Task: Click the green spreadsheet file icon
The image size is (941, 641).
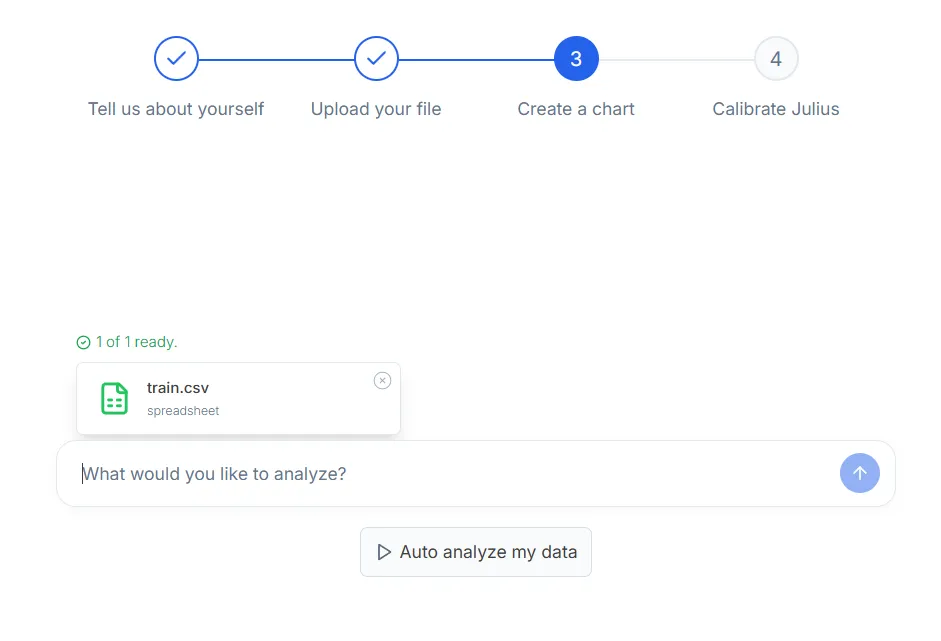Action: click(x=114, y=399)
